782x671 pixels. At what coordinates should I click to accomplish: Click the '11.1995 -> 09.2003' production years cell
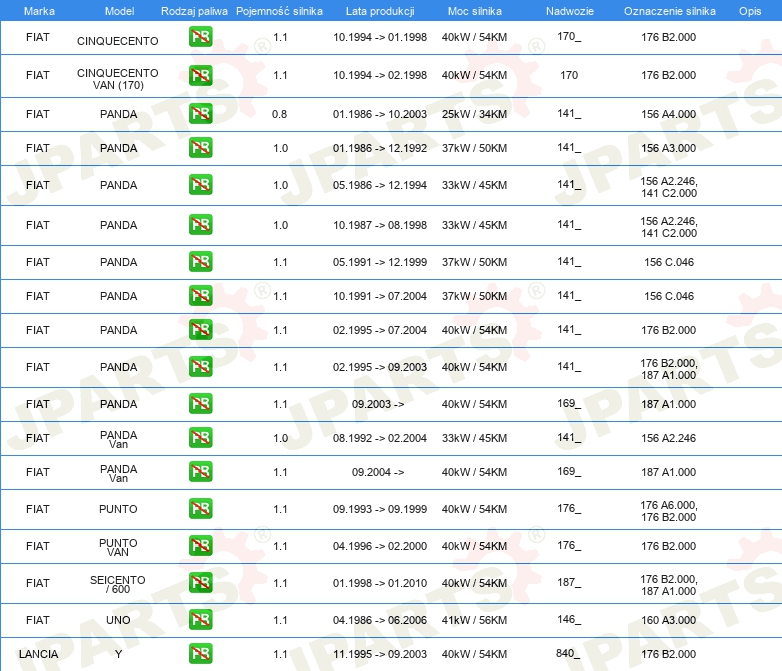point(380,654)
